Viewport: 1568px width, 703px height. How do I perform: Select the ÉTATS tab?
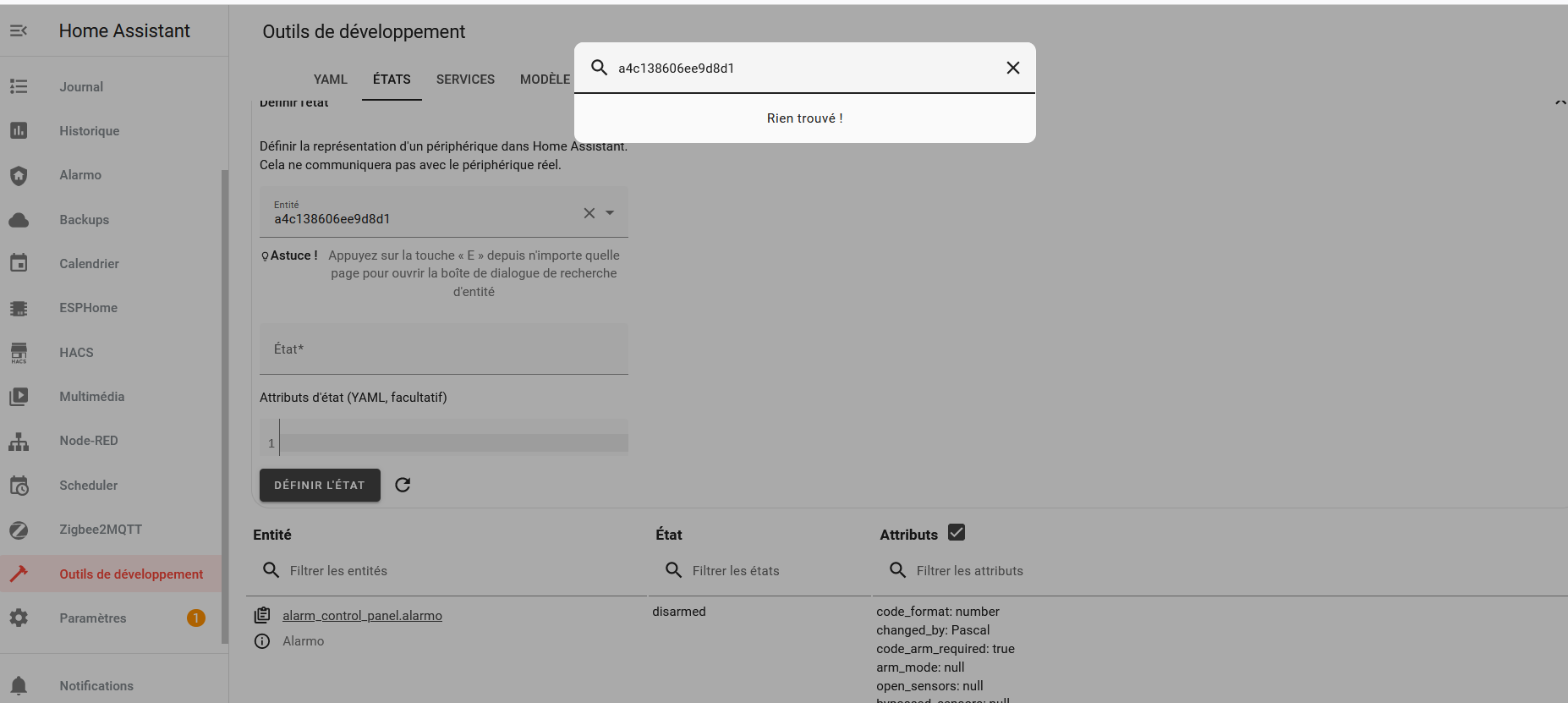coord(392,80)
